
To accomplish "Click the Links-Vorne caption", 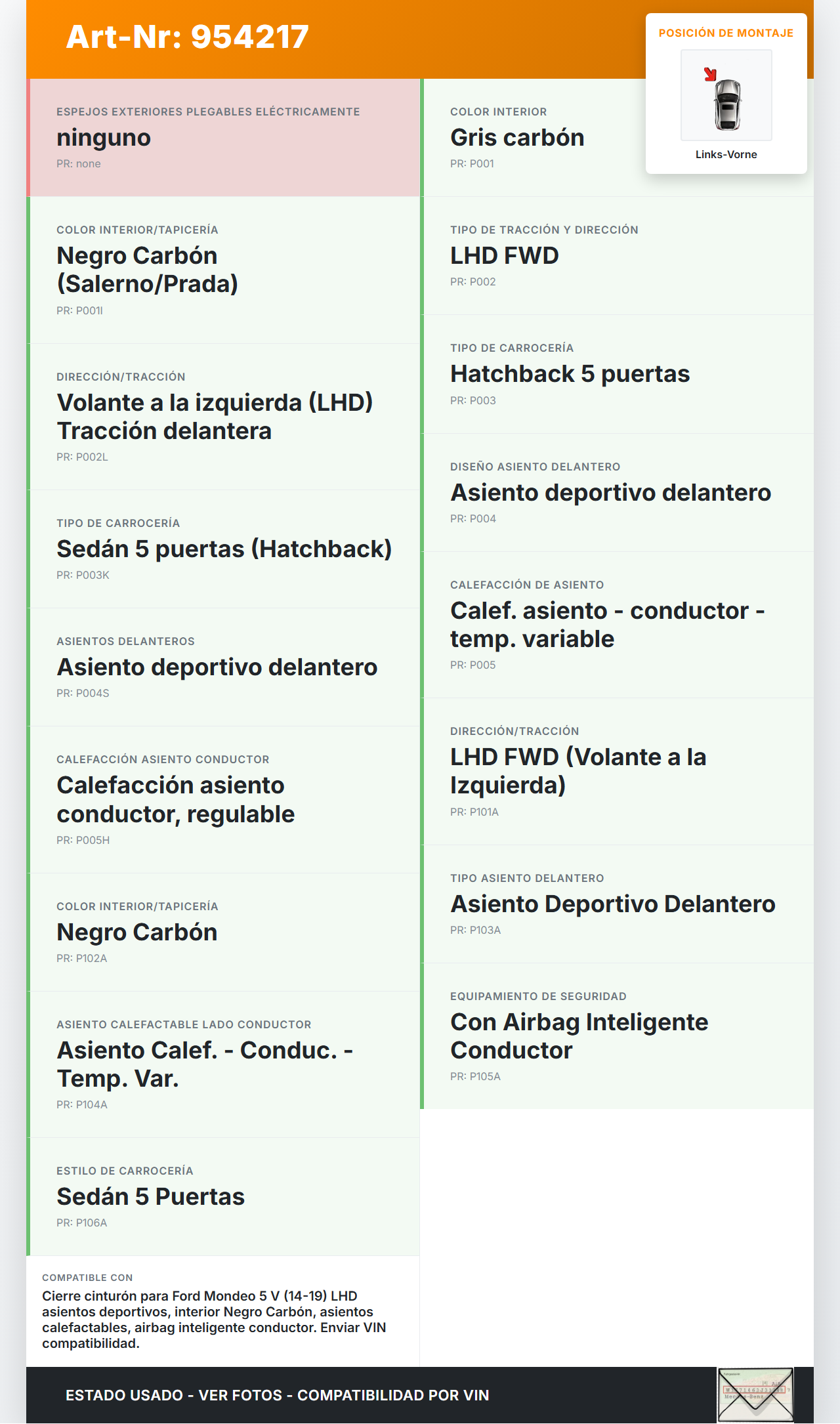I will coord(726,155).
